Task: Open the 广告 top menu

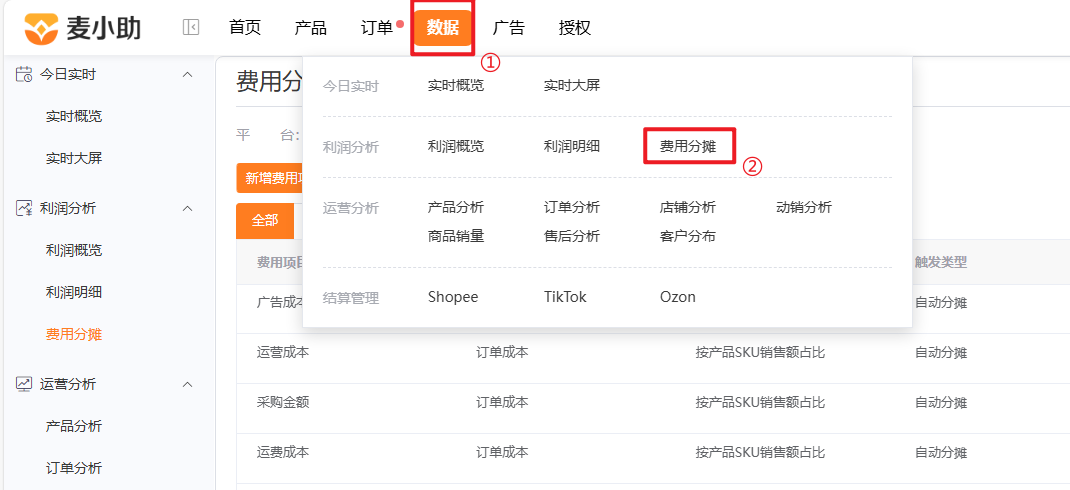Action: tap(509, 28)
